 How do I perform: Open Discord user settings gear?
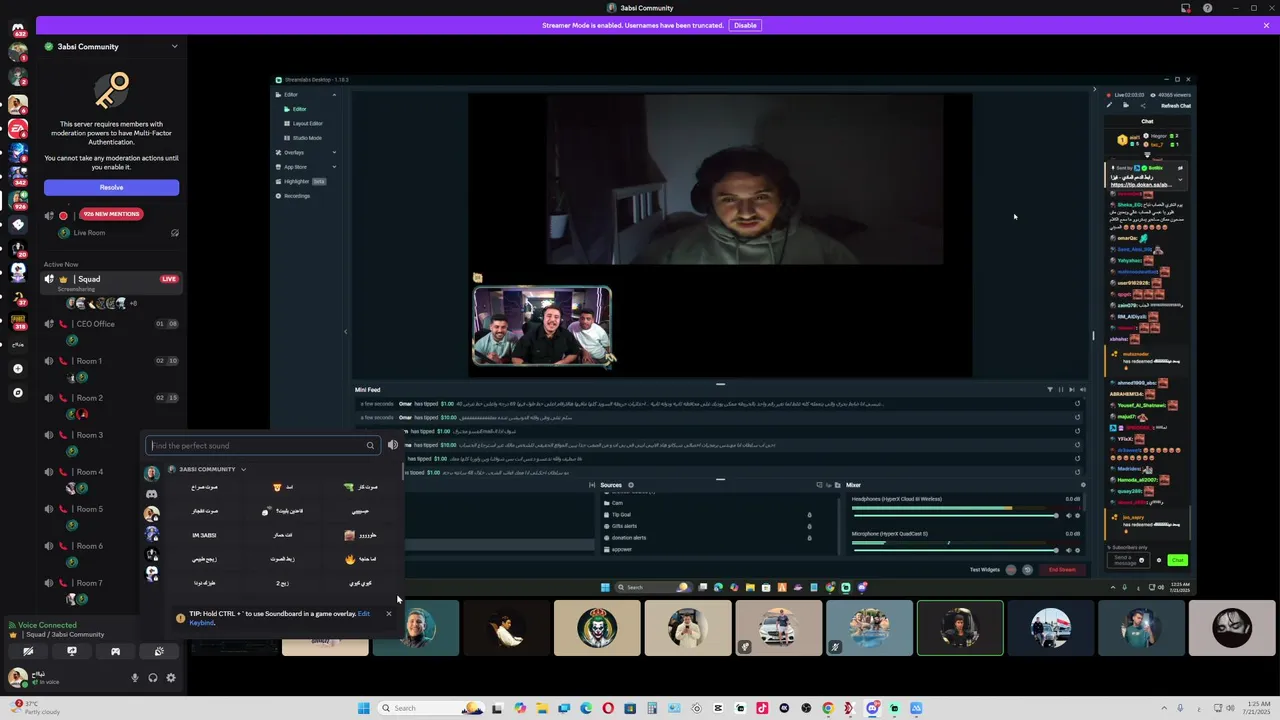[x=171, y=678]
